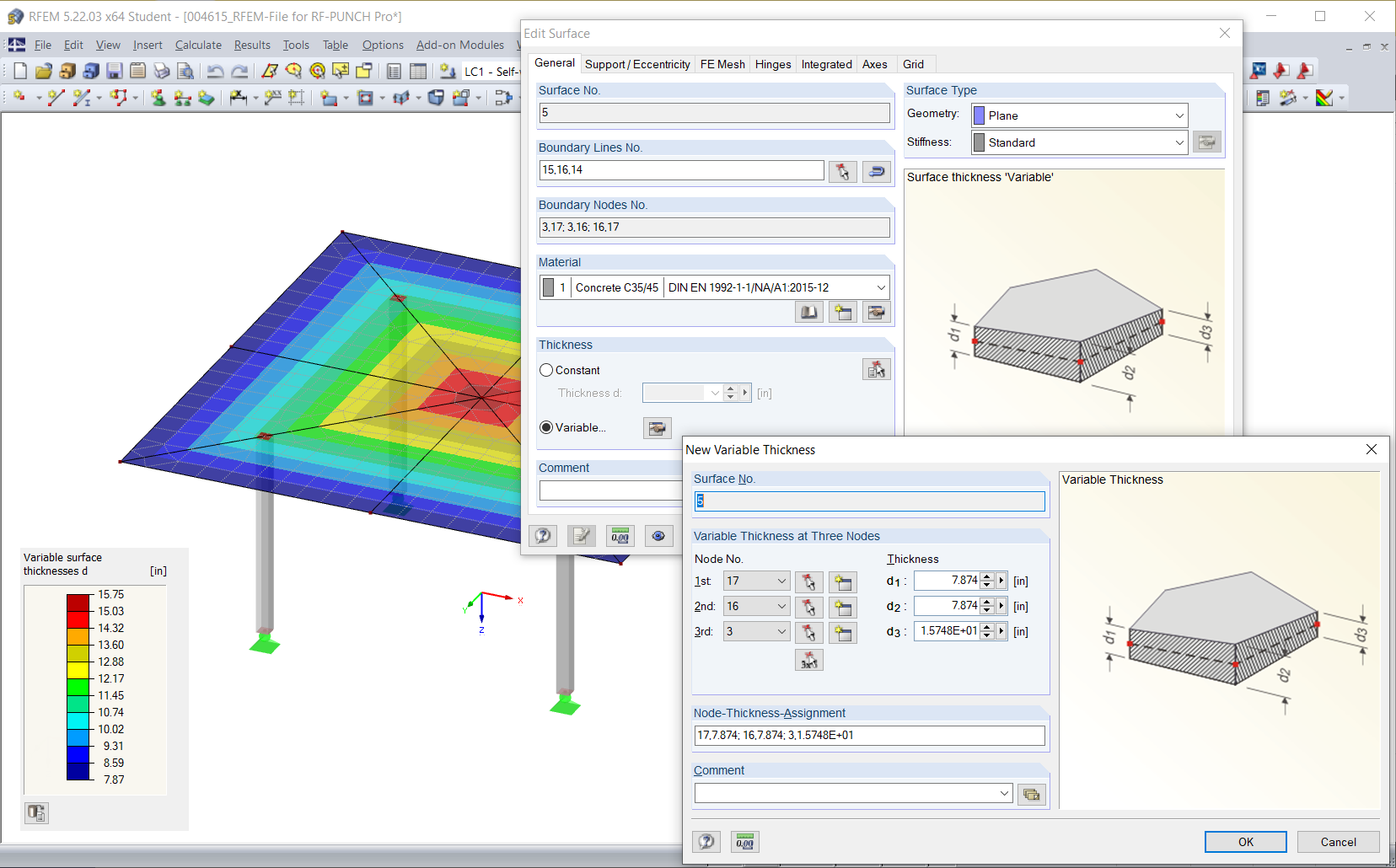Click the 3x1 node assignment icon

(x=808, y=660)
